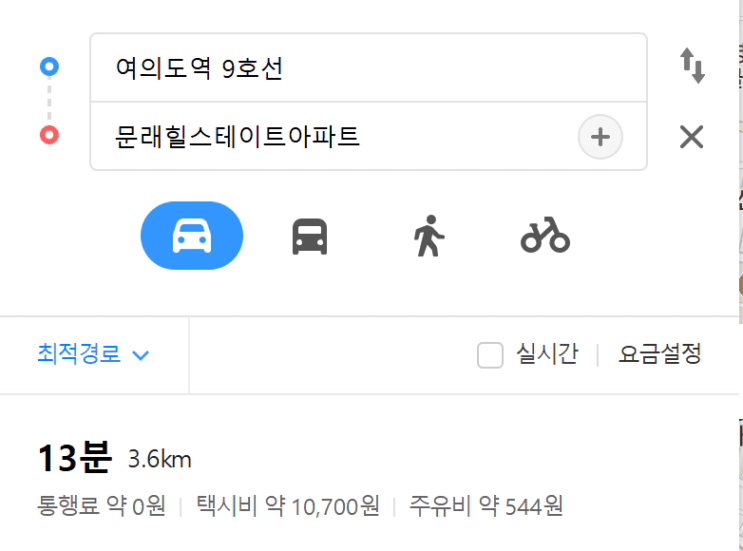The image size is (743, 551).
Task: Click the 실시간 label text
Action: tap(547, 354)
